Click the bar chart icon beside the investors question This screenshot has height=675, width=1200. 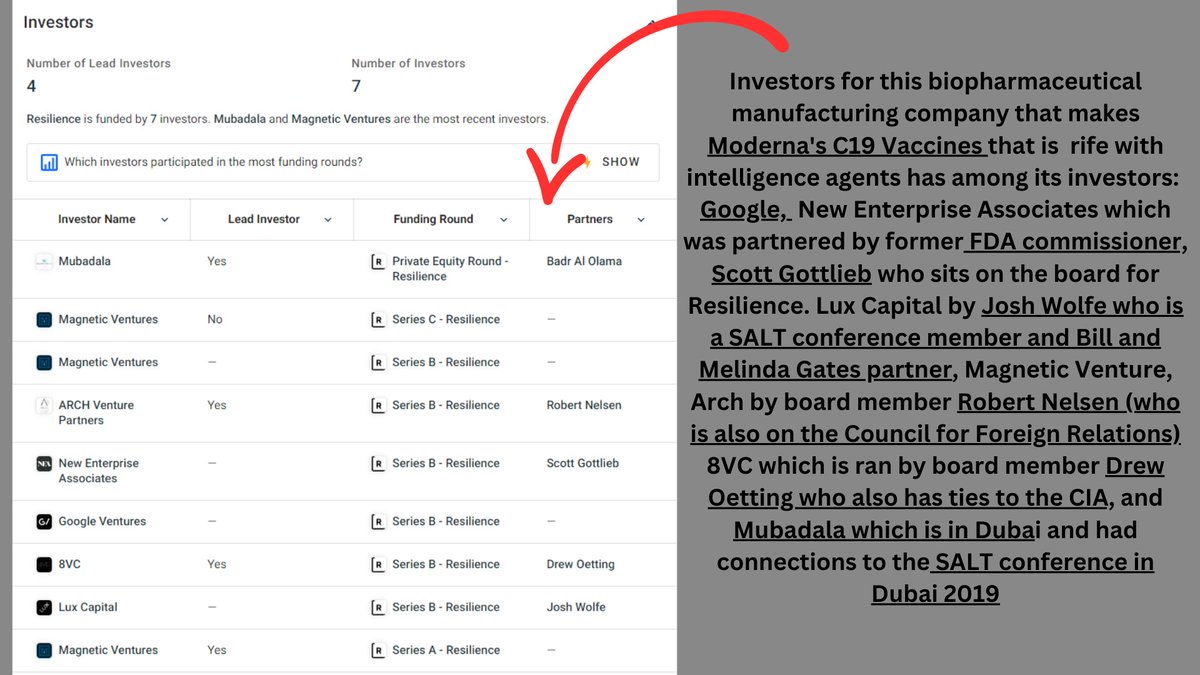(x=49, y=162)
